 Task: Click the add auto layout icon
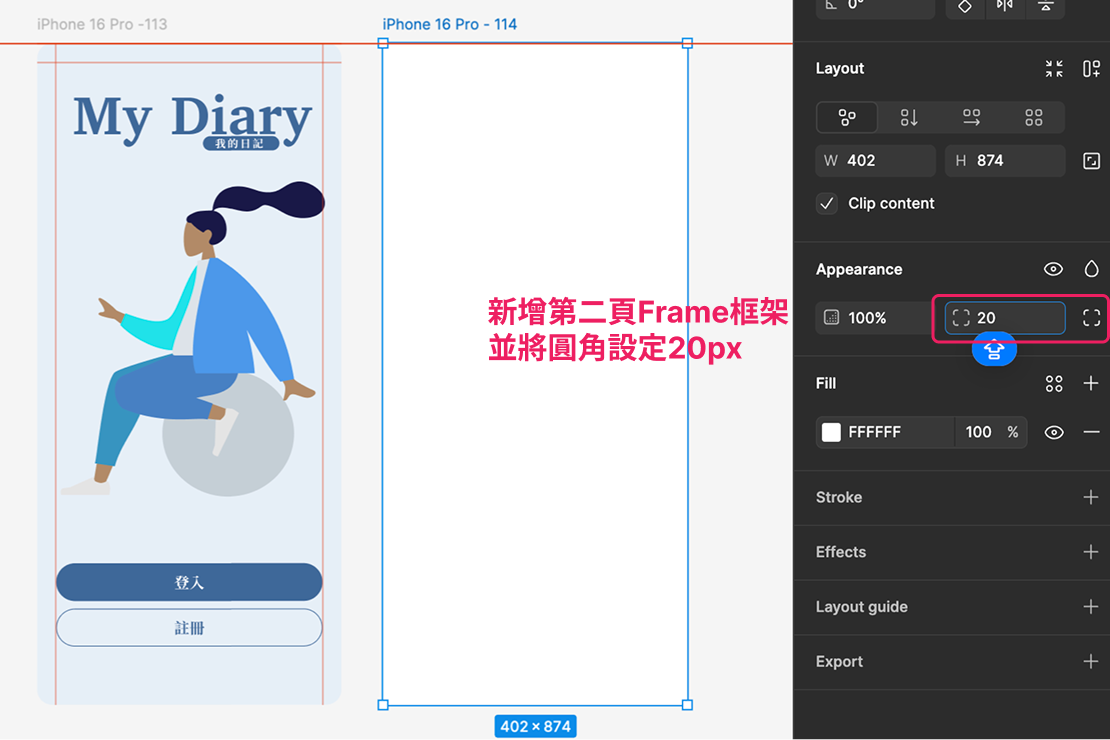1091,69
